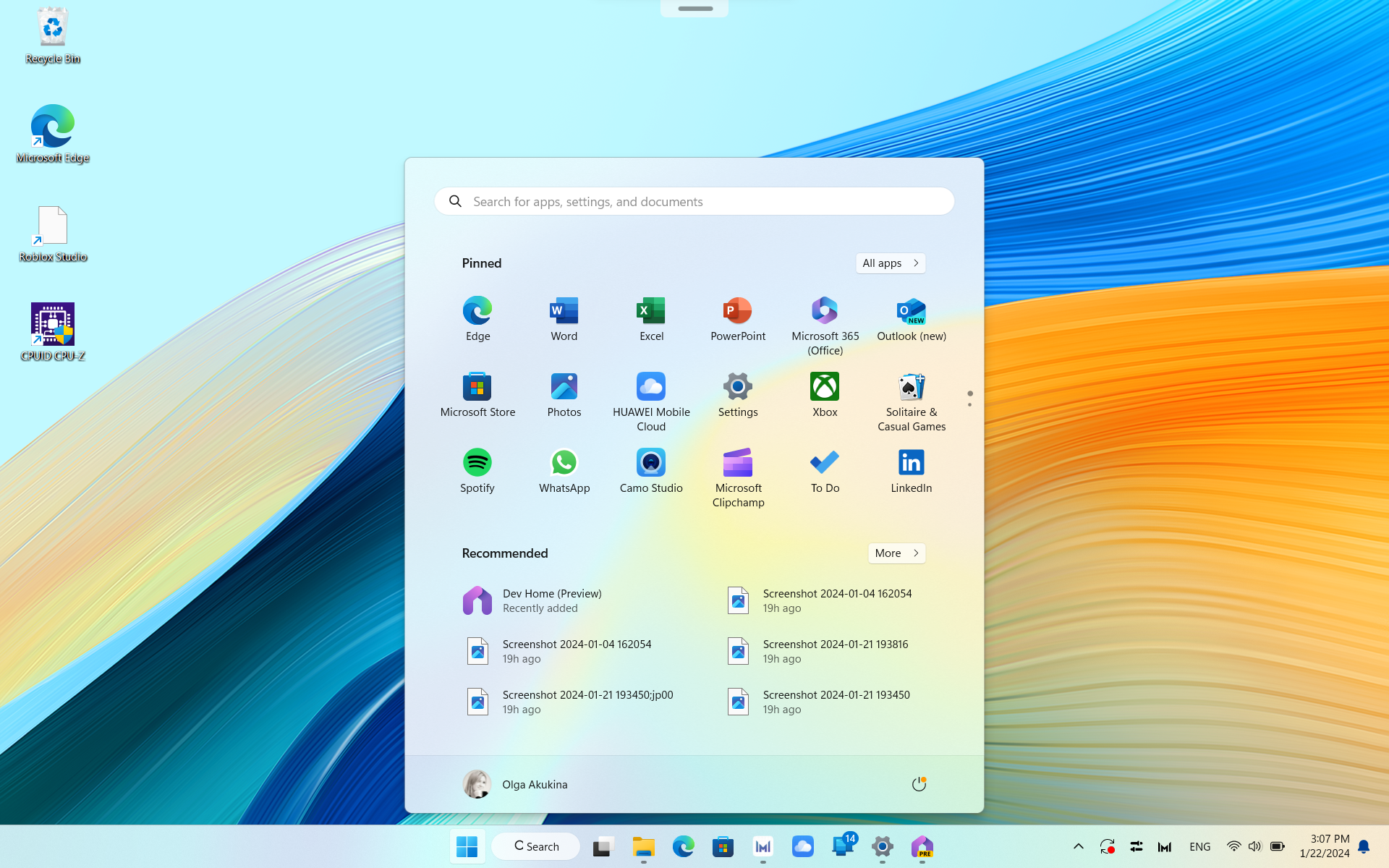The image size is (1389, 868).
Task: Show hidden icons in system tray
Action: pyautogui.click(x=1078, y=846)
